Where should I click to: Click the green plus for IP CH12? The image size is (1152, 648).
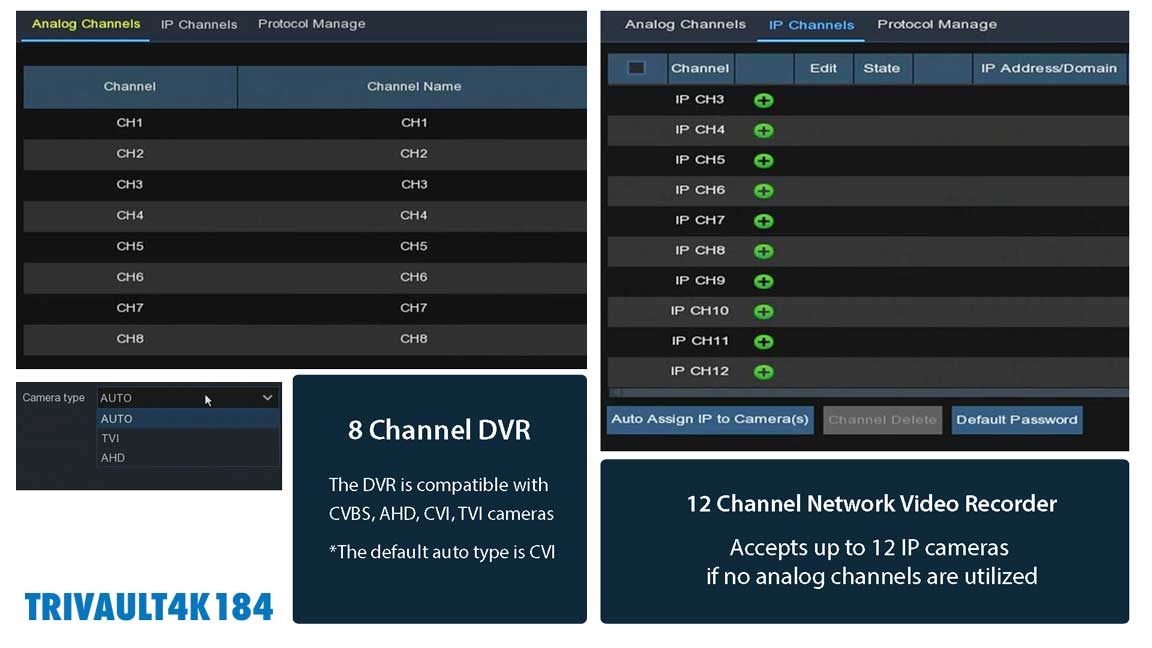tap(764, 372)
